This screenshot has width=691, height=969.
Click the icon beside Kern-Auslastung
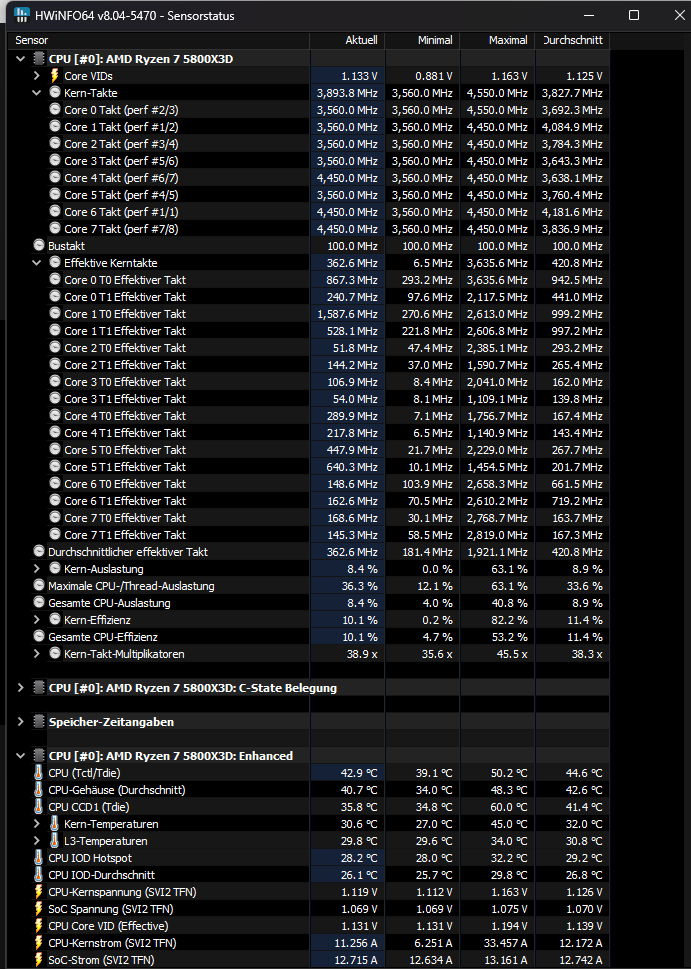click(55, 568)
